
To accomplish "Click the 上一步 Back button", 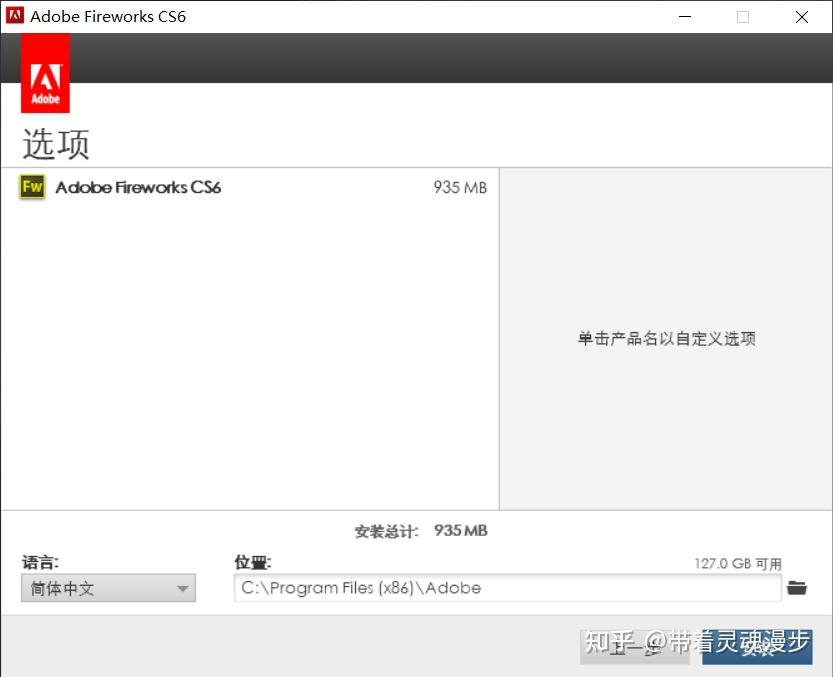I will point(634,648).
